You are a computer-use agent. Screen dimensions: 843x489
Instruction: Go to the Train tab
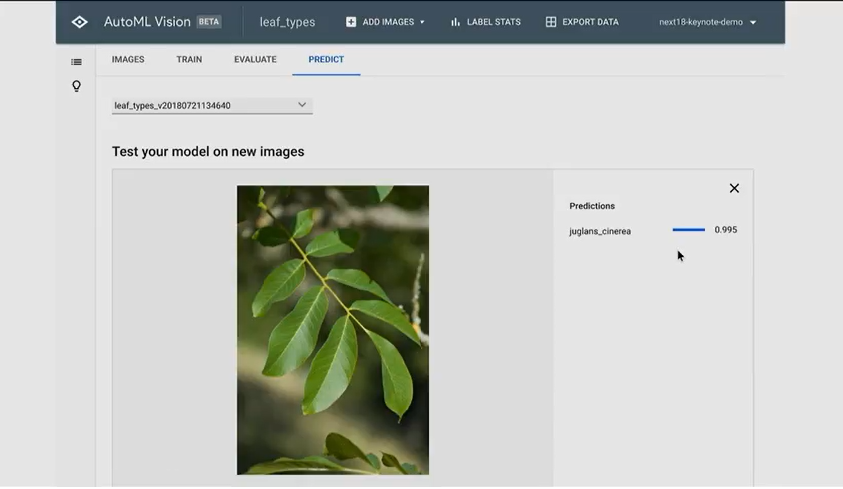tap(189, 60)
